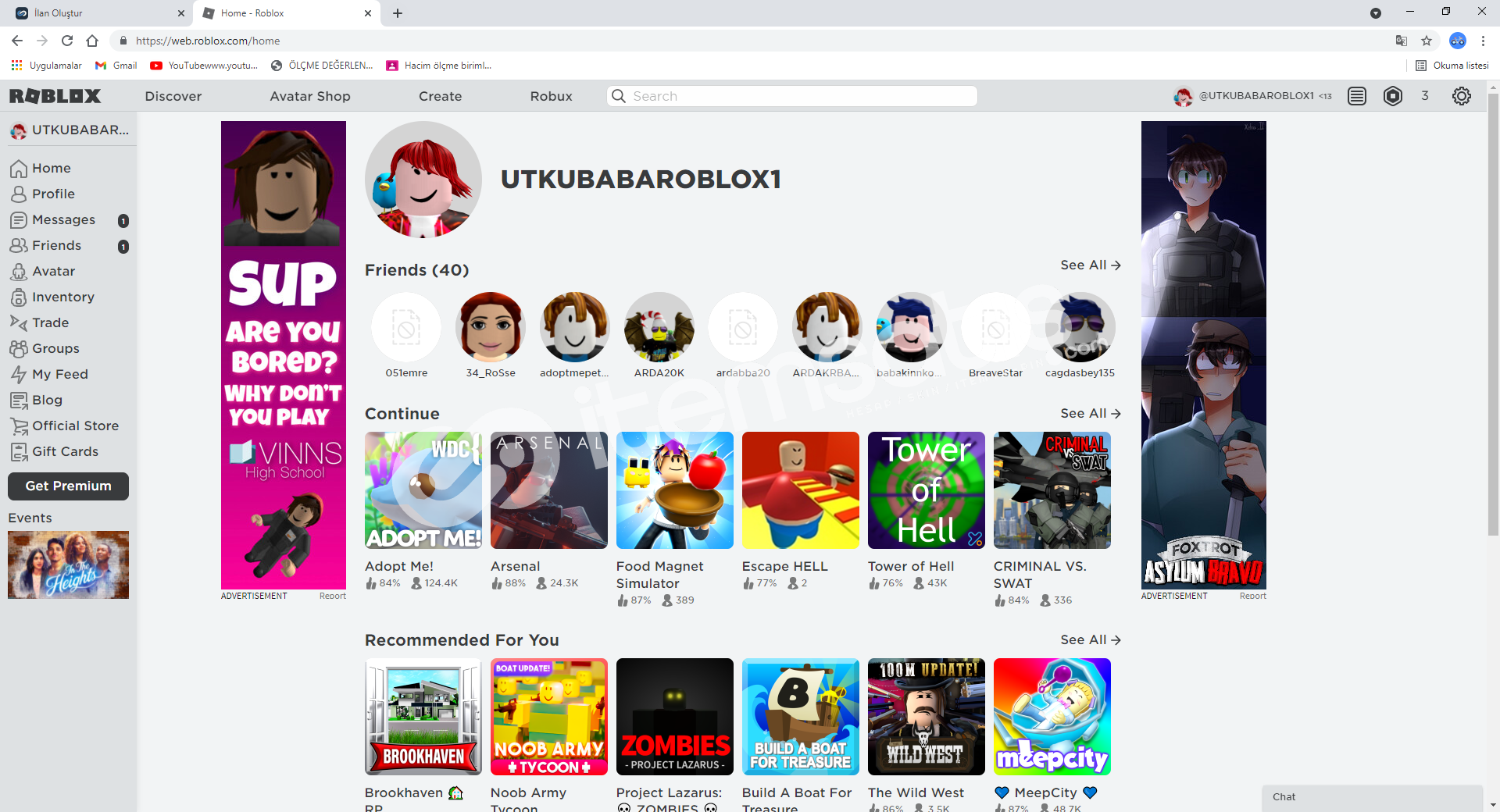
Task: Open the Tower of Hell thumbnail
Action: 927,490
